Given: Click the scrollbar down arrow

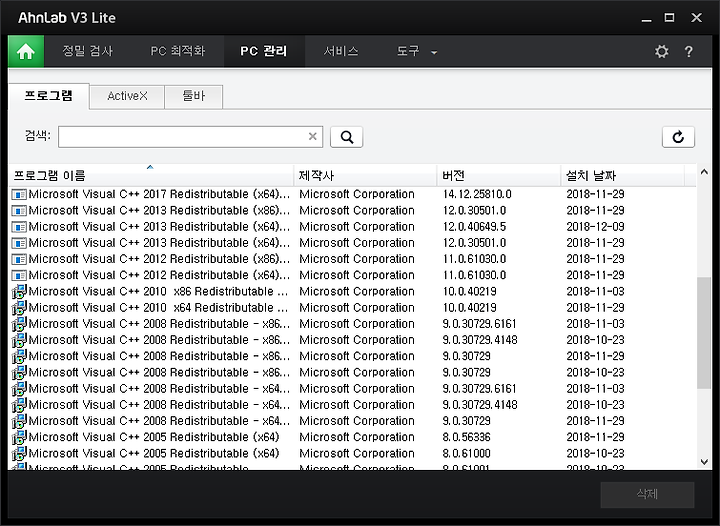Looking at the screenshot, I should (x=704, y=462).
